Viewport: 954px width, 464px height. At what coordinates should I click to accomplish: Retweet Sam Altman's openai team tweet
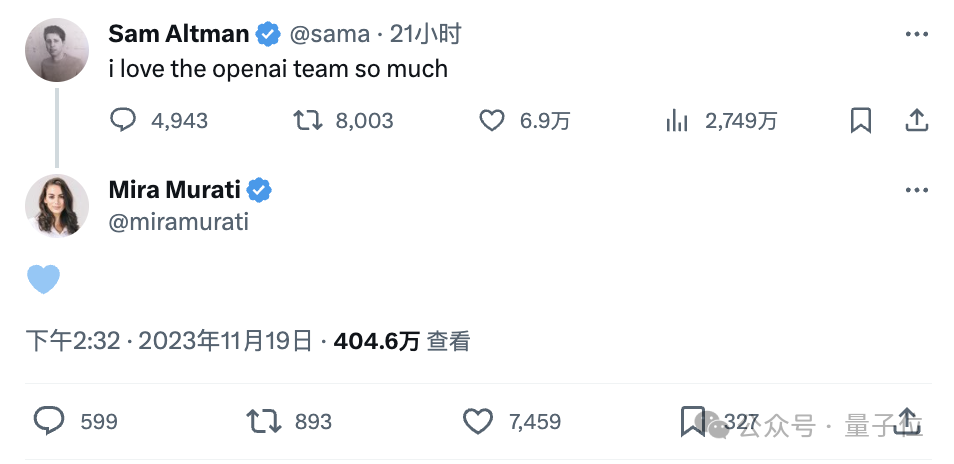308,120
